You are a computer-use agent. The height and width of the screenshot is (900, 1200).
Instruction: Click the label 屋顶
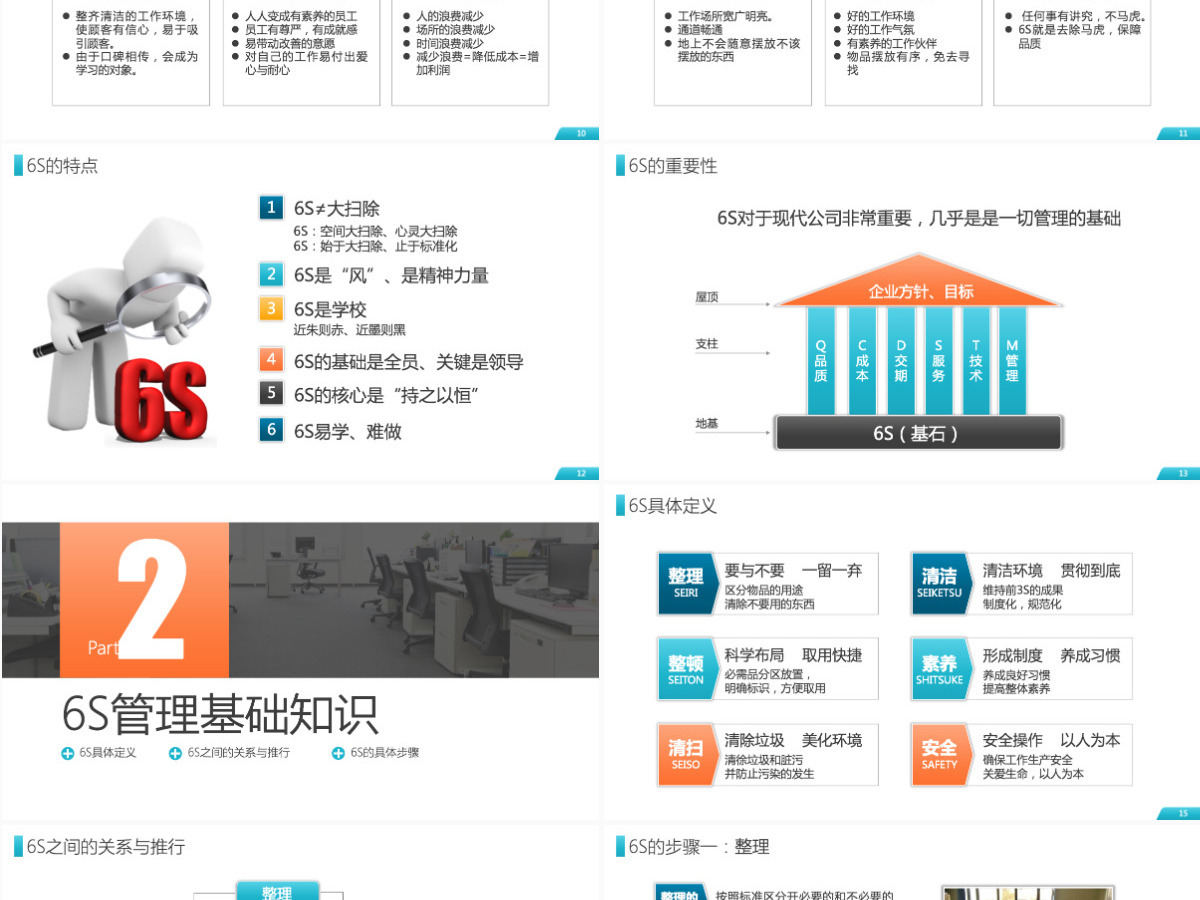point(707,297)
